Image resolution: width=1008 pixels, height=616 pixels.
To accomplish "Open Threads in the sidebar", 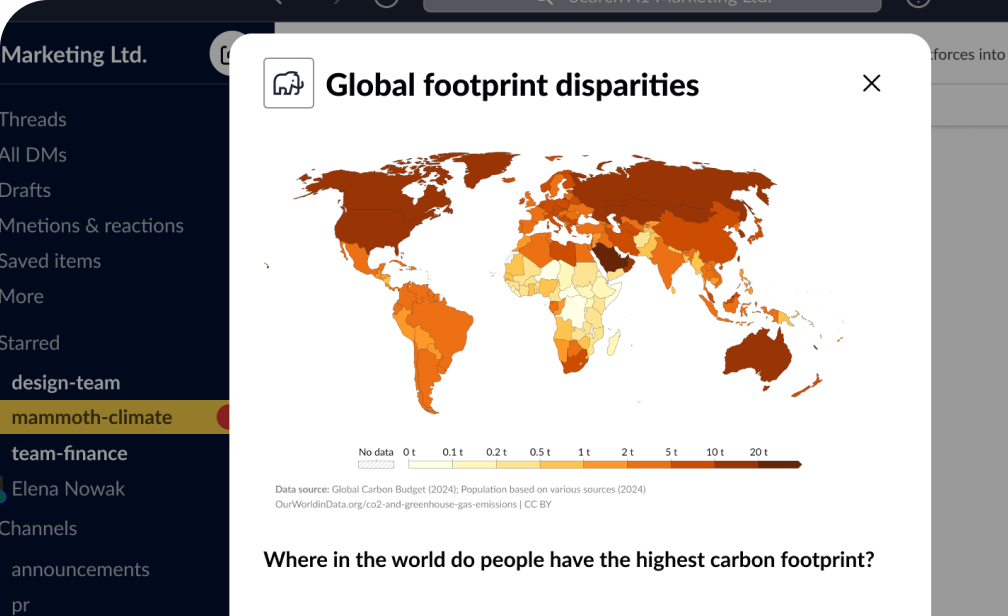I will 33,120.
